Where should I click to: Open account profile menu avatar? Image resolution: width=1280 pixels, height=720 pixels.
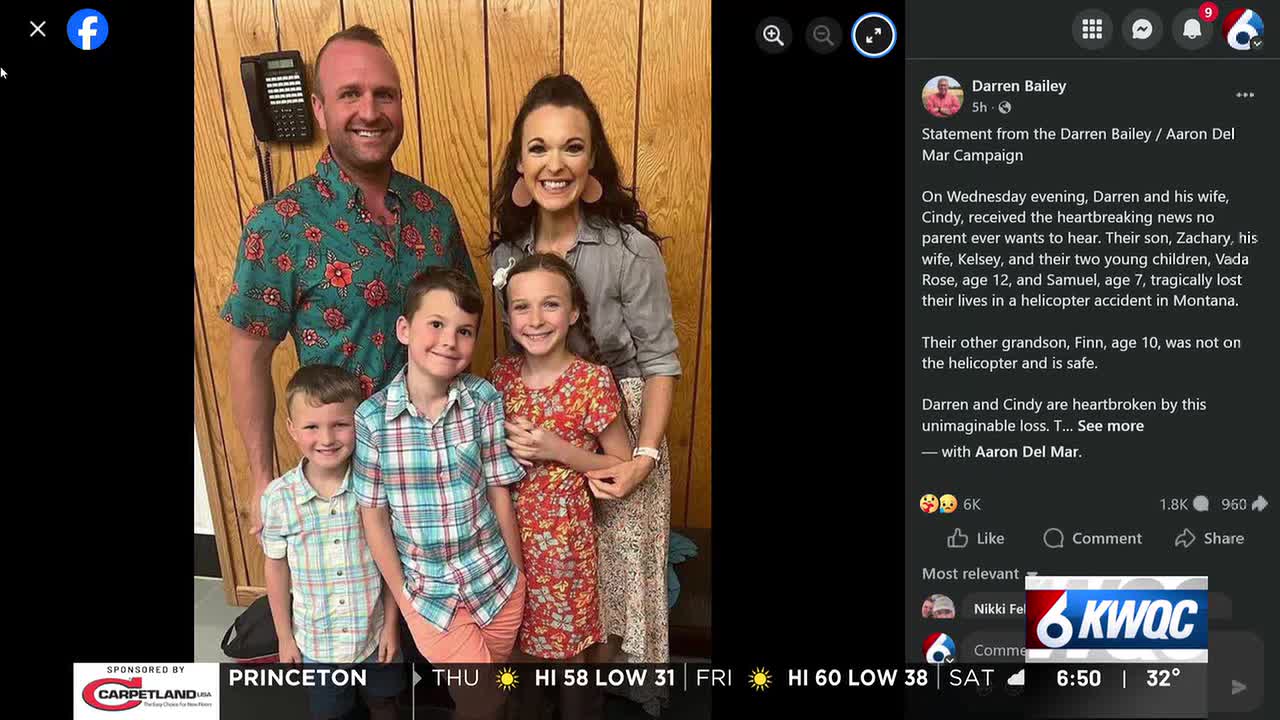1243,30
